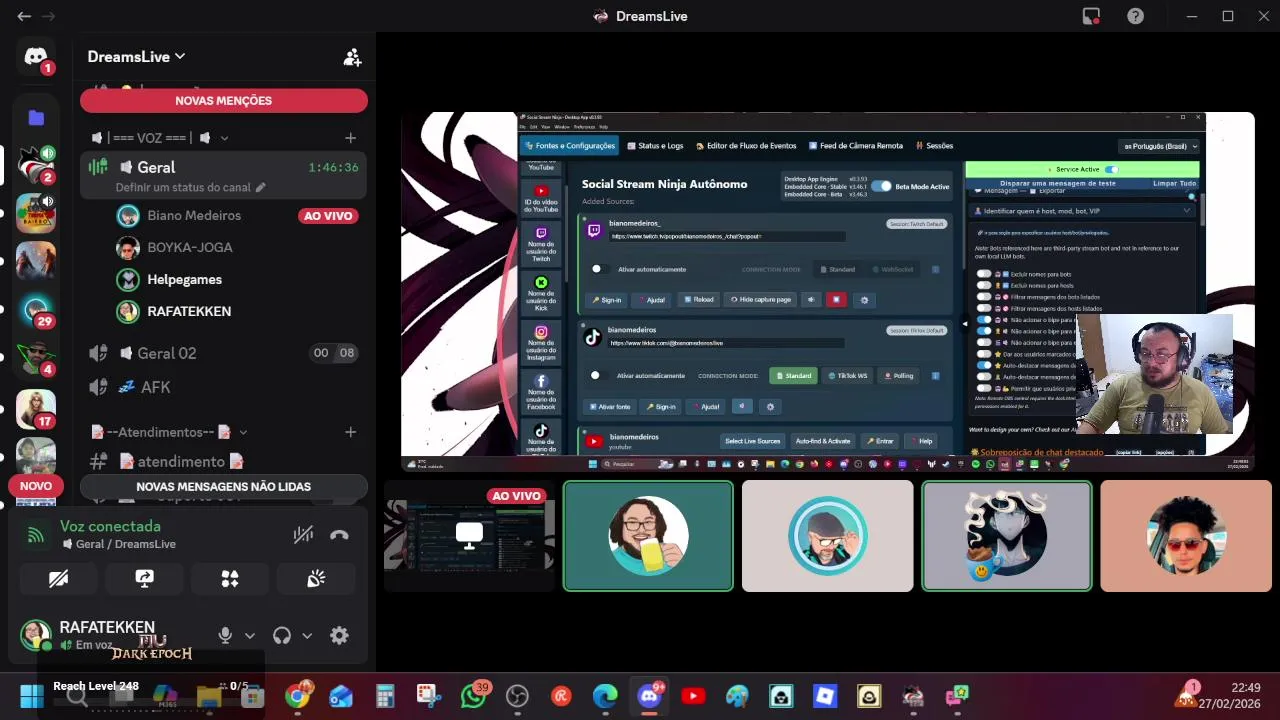This screenshot has height=720, width=1280.
Task: Toggle noise suppression in voice panel
Action: pos(303,535)
